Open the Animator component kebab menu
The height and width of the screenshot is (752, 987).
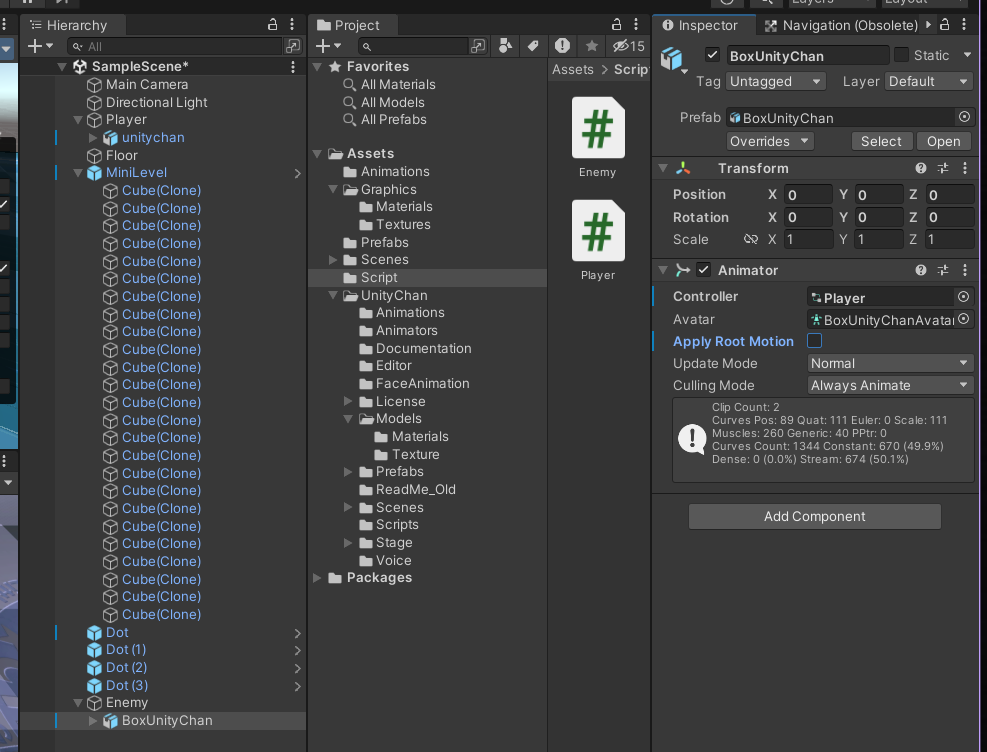coord(964,270)
